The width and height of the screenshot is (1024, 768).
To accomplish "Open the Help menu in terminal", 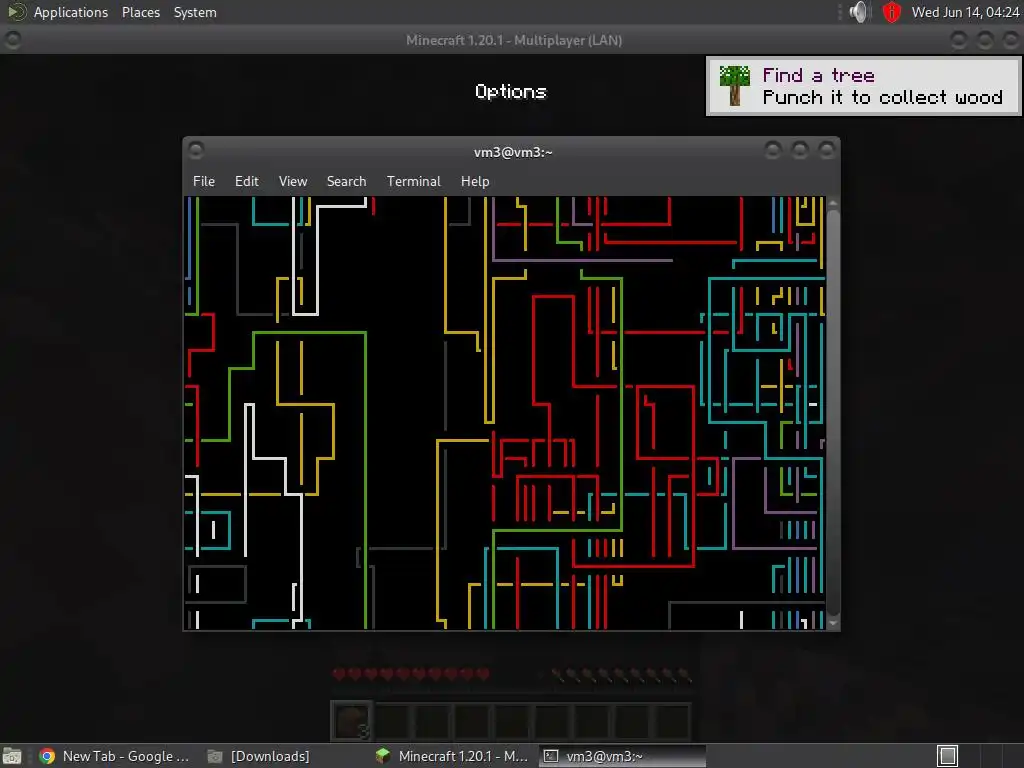I will coord(475,182).
